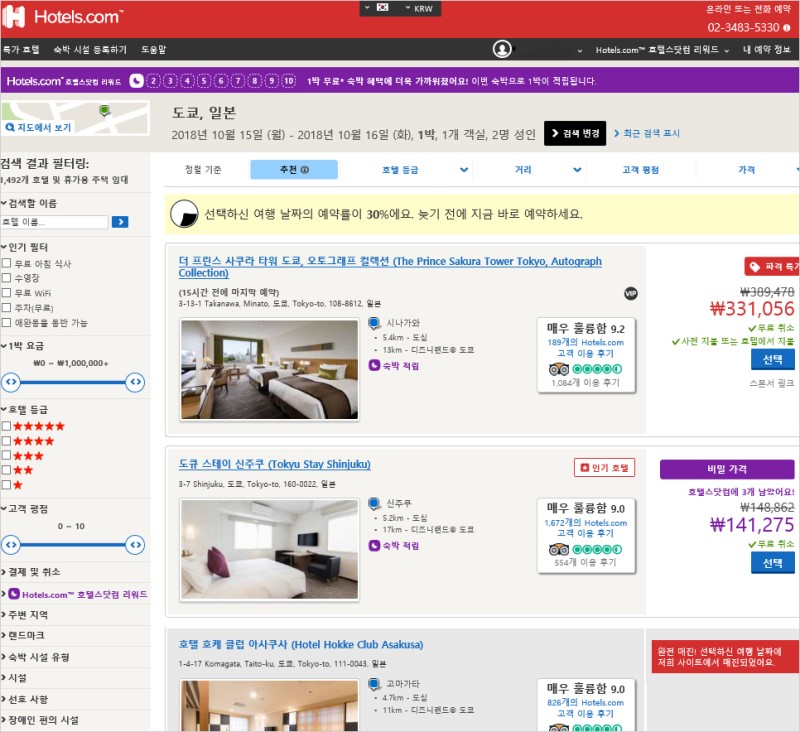Open the 거리 sort dropdown
Screen dimensions: 800x732
(x=547, y=170)
